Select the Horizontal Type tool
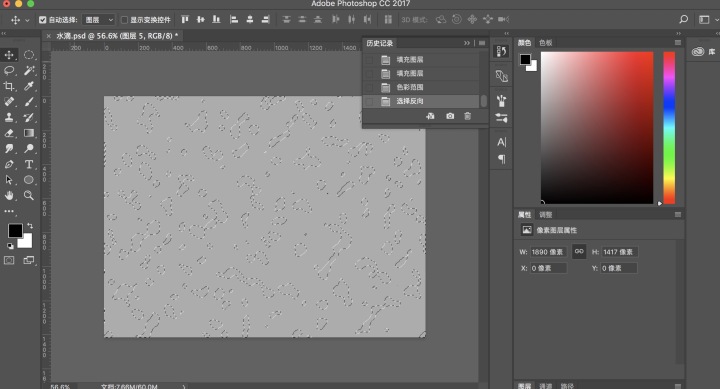The width and height of the screenshot is (720, 389). [29, 164]
